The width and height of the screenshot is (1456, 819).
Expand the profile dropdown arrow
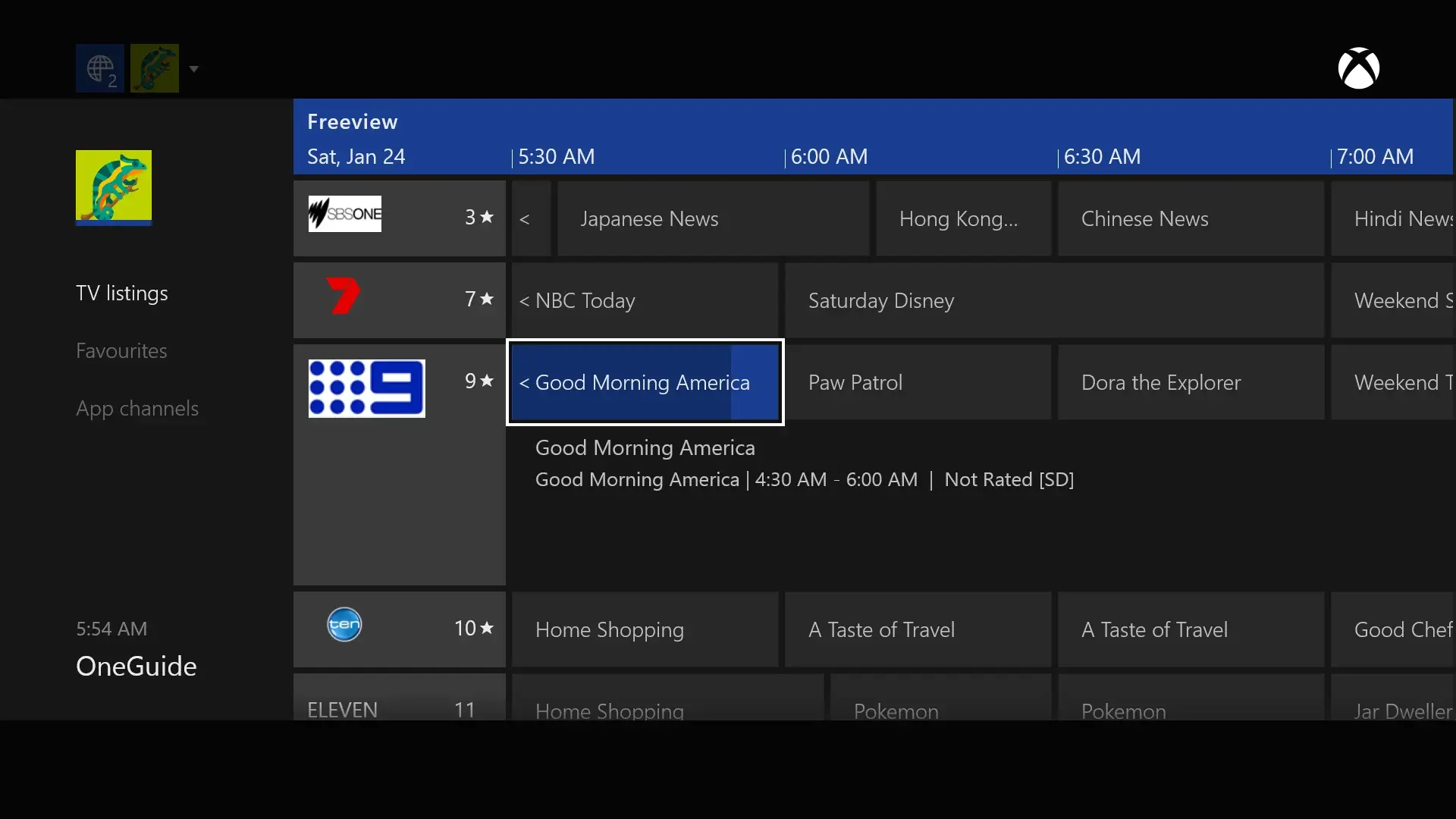pyautogui.click(x=194, y=69)
